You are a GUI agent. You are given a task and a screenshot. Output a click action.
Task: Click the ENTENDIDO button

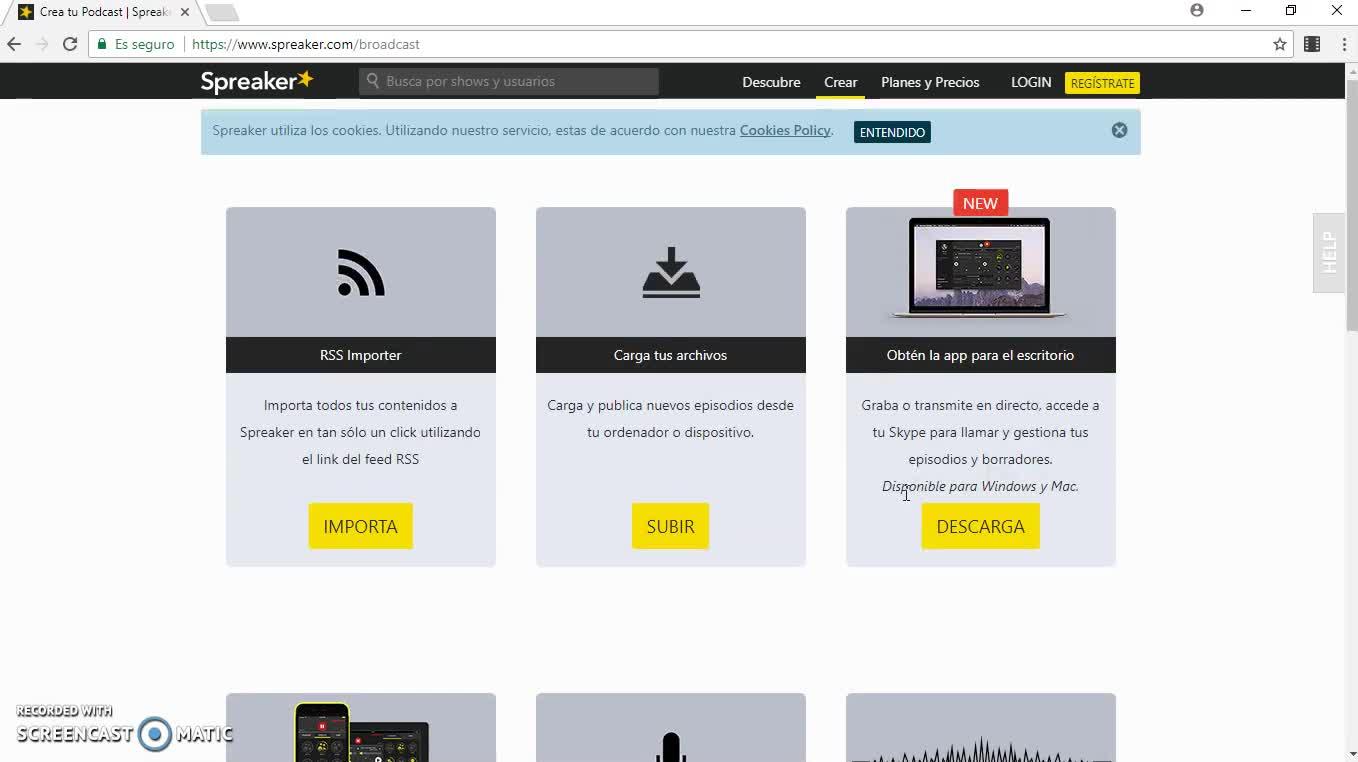click(x=892, y=132)
